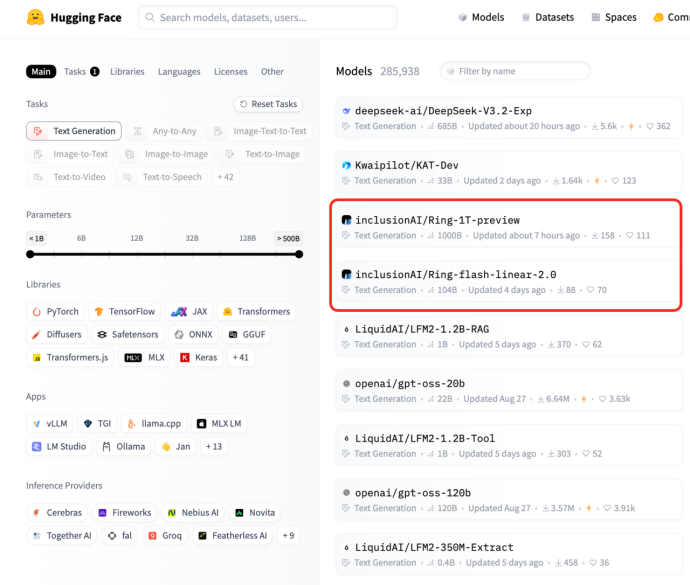
Task: Click the Parameters slider right handle
Action: coord(299,254)
